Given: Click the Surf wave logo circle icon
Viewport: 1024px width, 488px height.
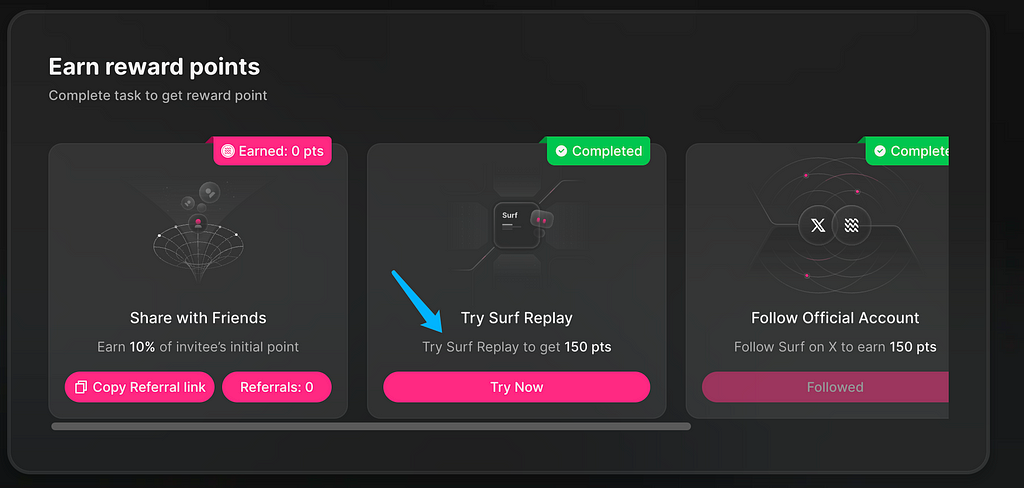Looking at the screenshot, I should 852,226.
